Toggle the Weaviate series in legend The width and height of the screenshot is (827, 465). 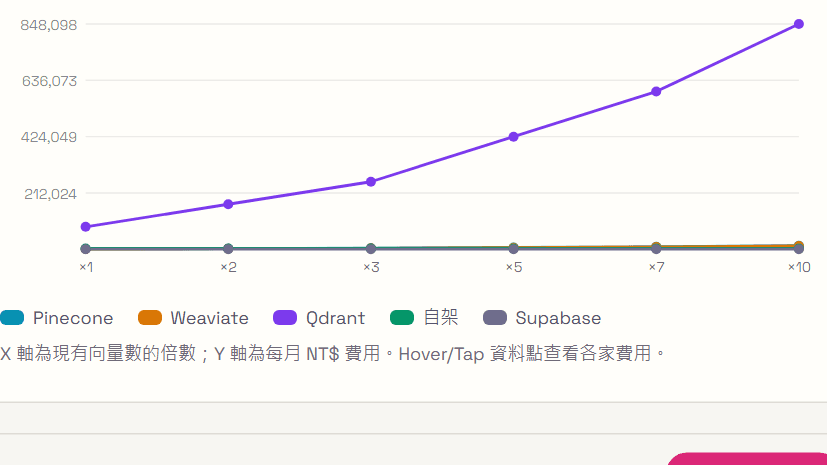(x=193, y=318)
